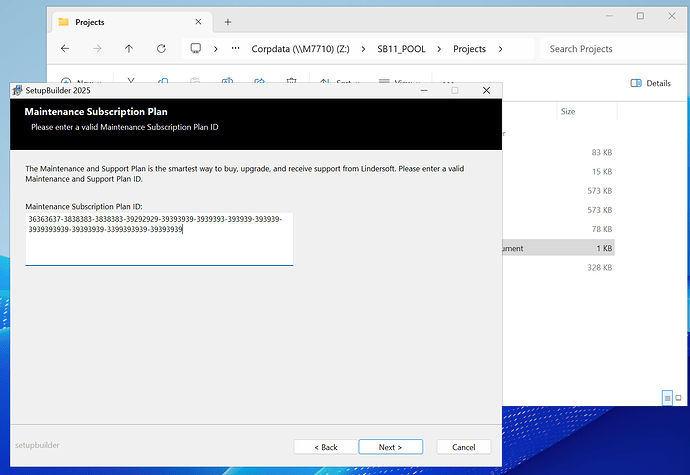The image size is (690, 475).
Task: Expand chevron after Projects breadcrumb
Action: (500, 49)
